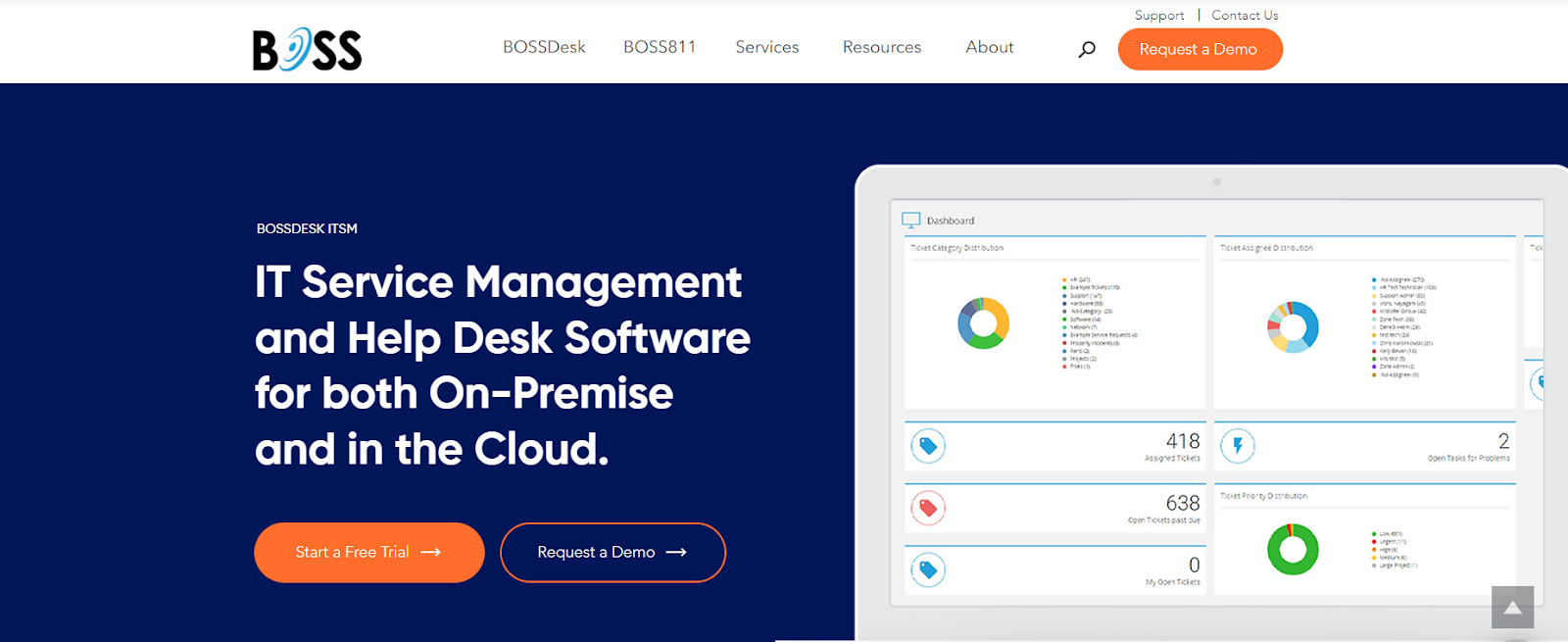
Task: Click the outlined Request a Demo button
Action: (612, 553)
